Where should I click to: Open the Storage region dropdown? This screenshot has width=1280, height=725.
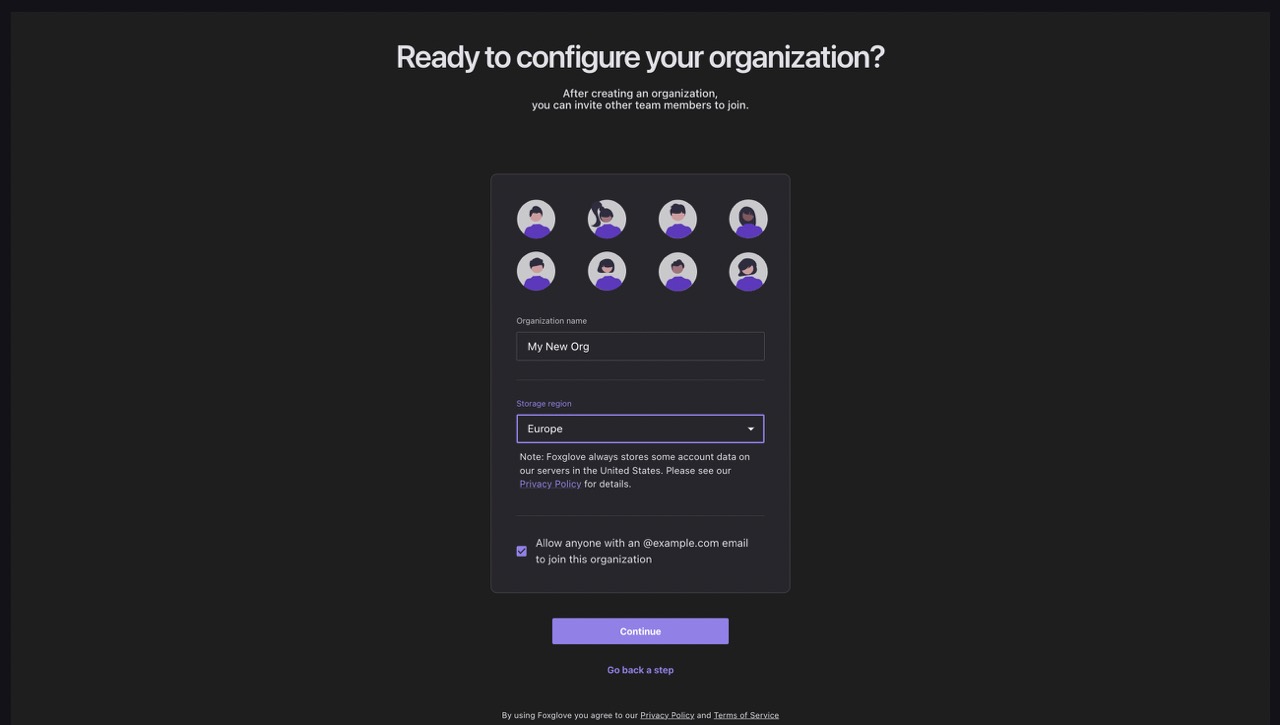tap(640, 429)
